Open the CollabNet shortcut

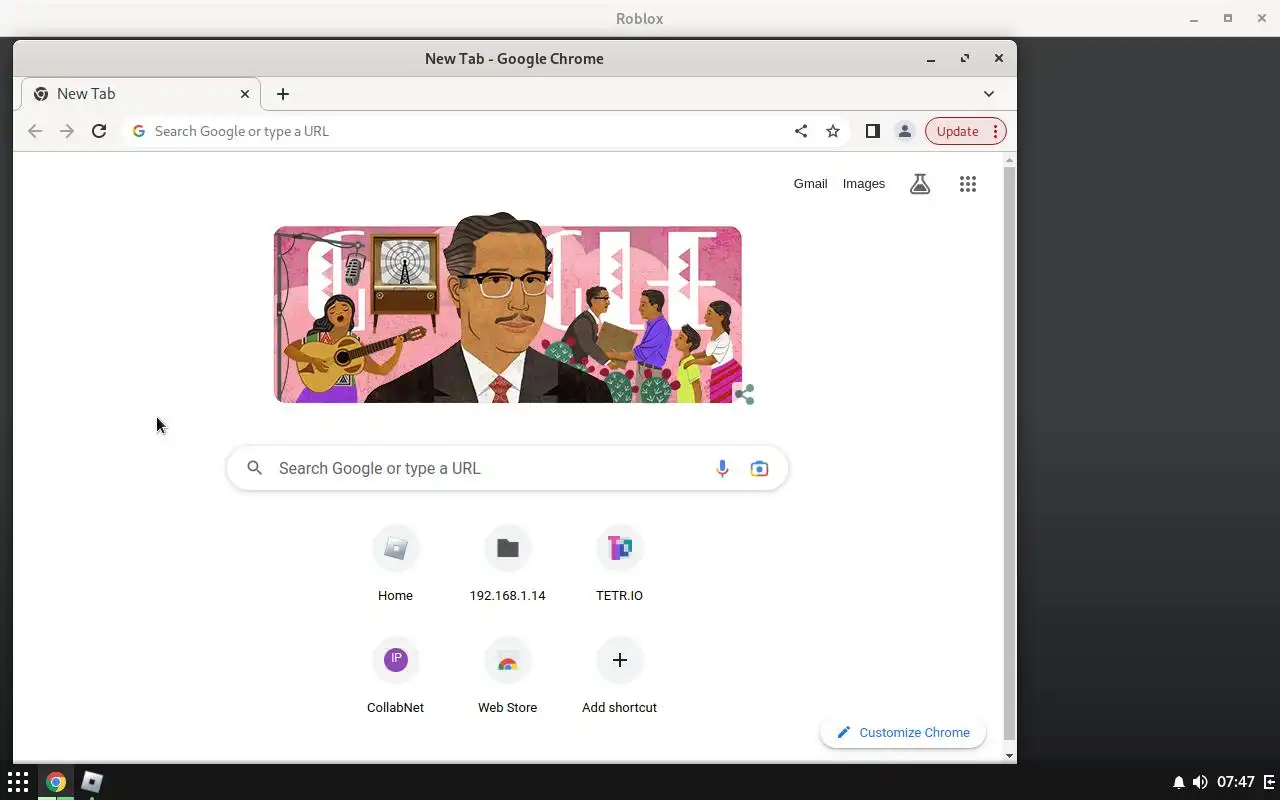(395, 676)
